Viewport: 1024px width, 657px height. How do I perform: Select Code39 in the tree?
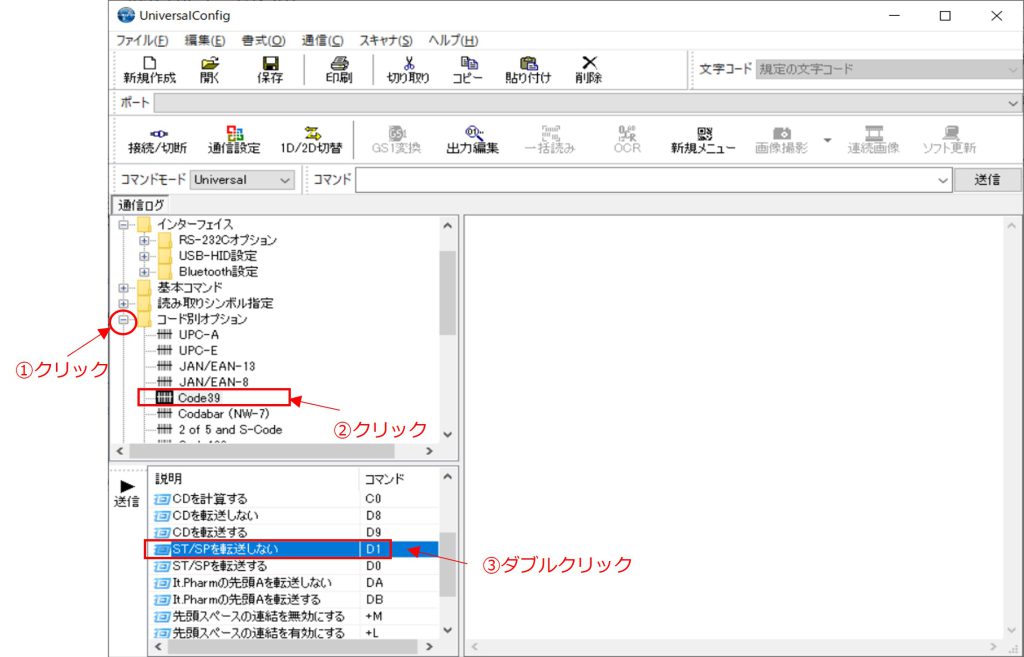(x=199, y=398)
